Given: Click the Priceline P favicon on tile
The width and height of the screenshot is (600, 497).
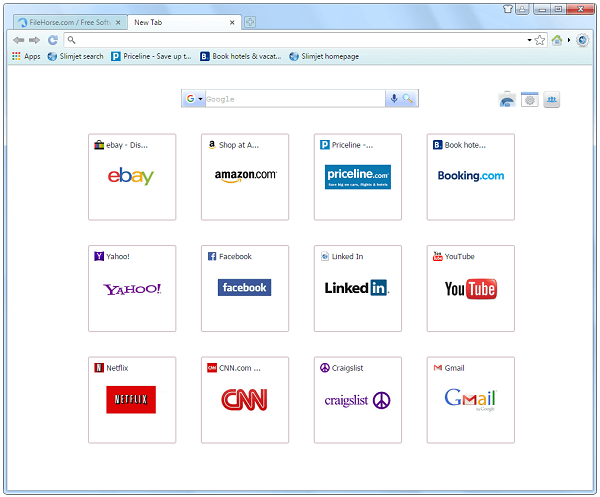Looking at the screenshot, I should tap(325, 145).
